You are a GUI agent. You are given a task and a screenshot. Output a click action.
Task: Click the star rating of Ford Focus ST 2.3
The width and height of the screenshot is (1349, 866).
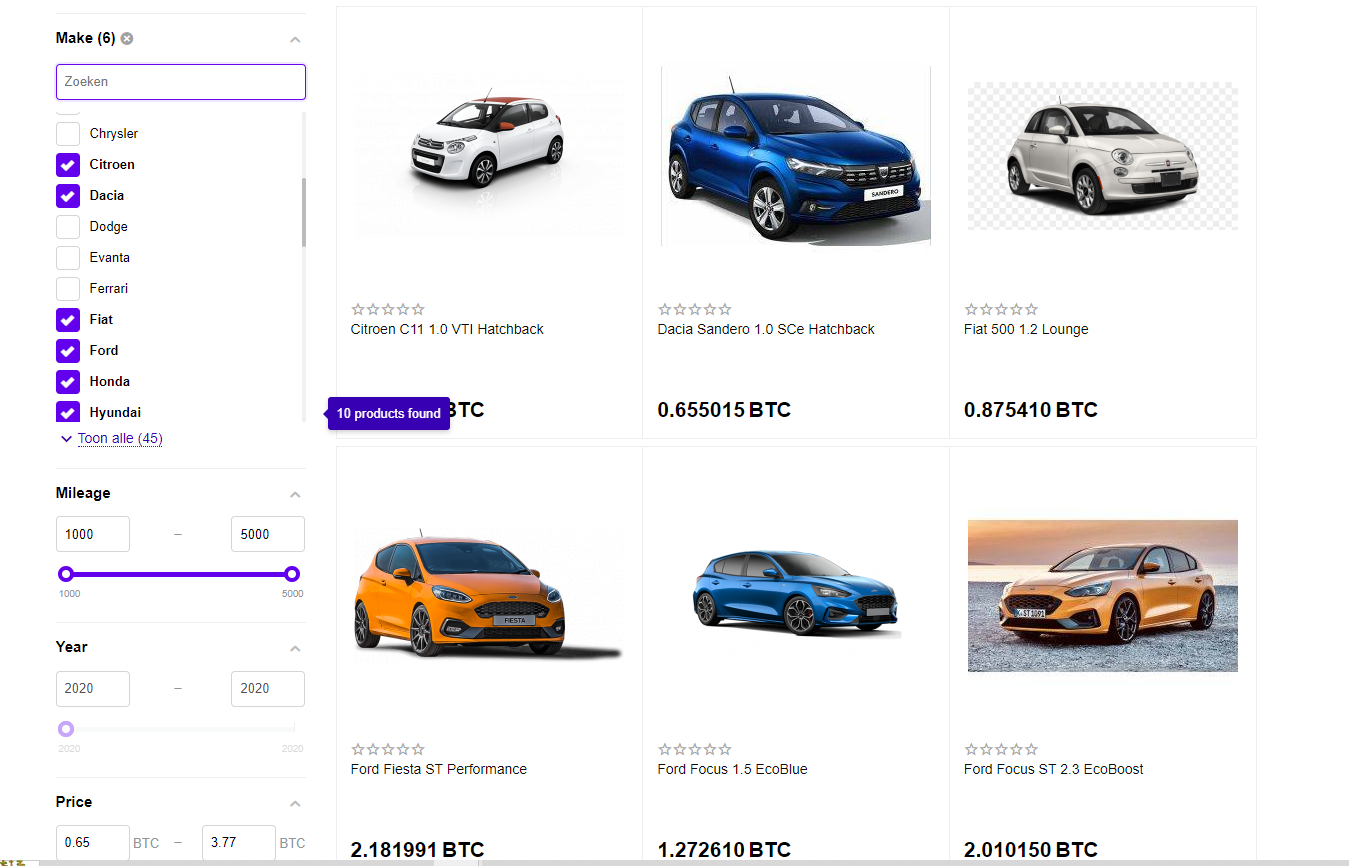point(1001,749)
